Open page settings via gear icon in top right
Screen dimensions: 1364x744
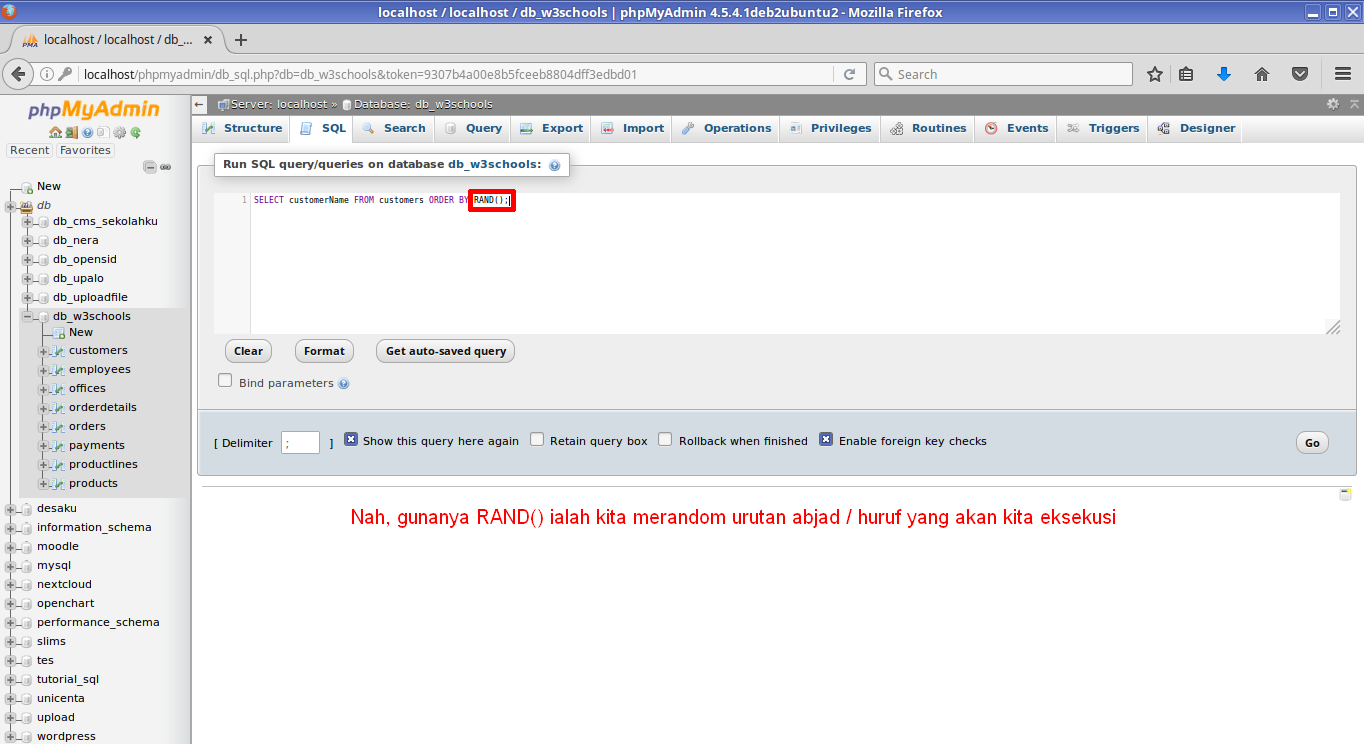click(1332, 103)
